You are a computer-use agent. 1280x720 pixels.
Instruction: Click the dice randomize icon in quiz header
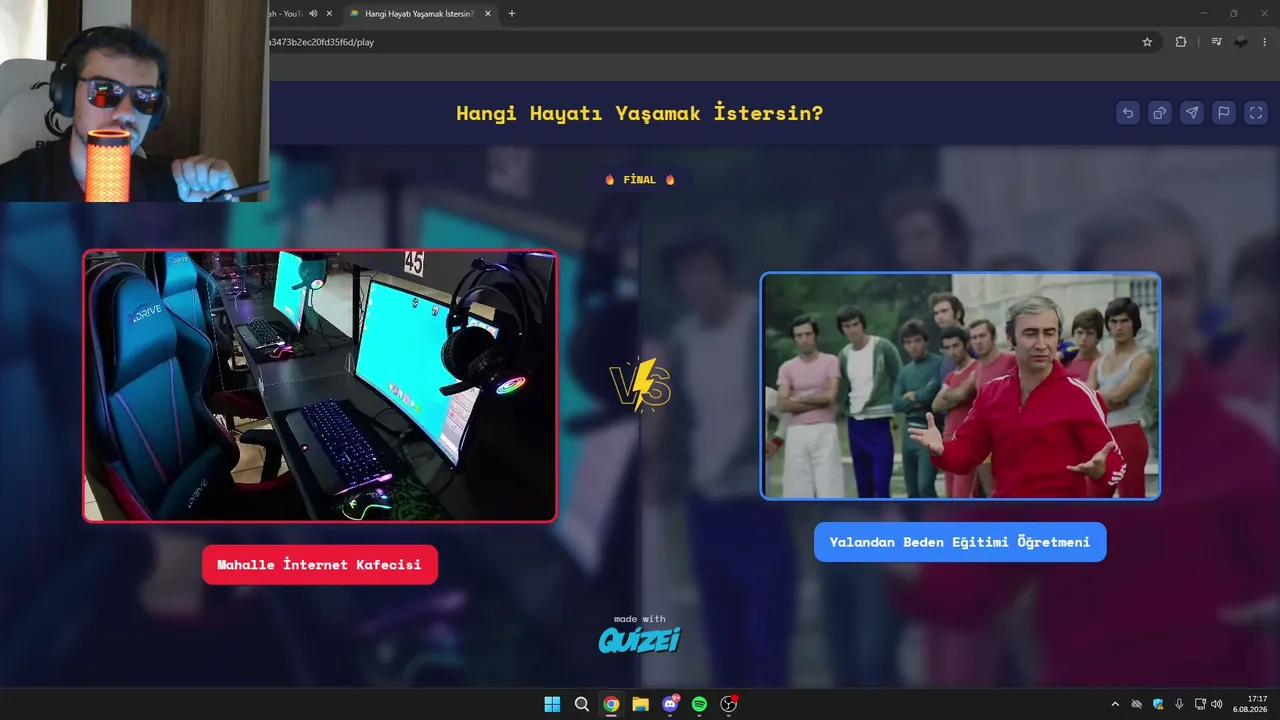[x=1160, y=113]
